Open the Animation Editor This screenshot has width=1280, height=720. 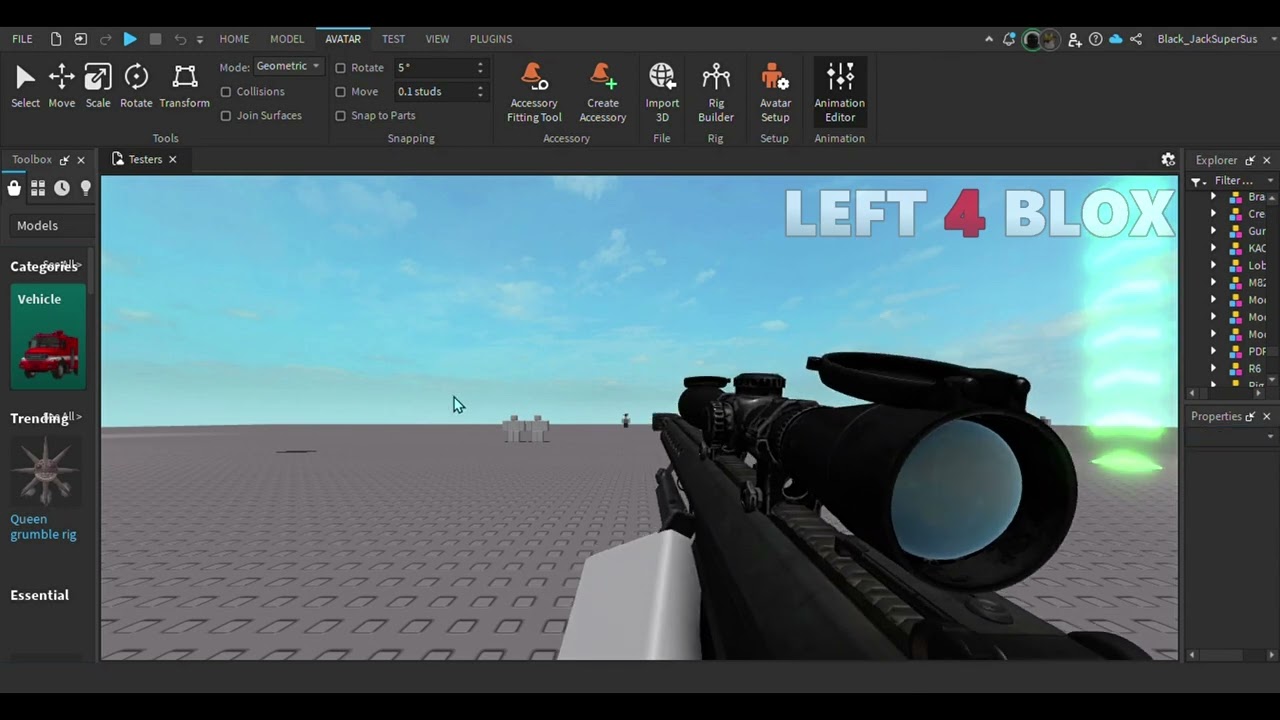(x=839, y=93)
